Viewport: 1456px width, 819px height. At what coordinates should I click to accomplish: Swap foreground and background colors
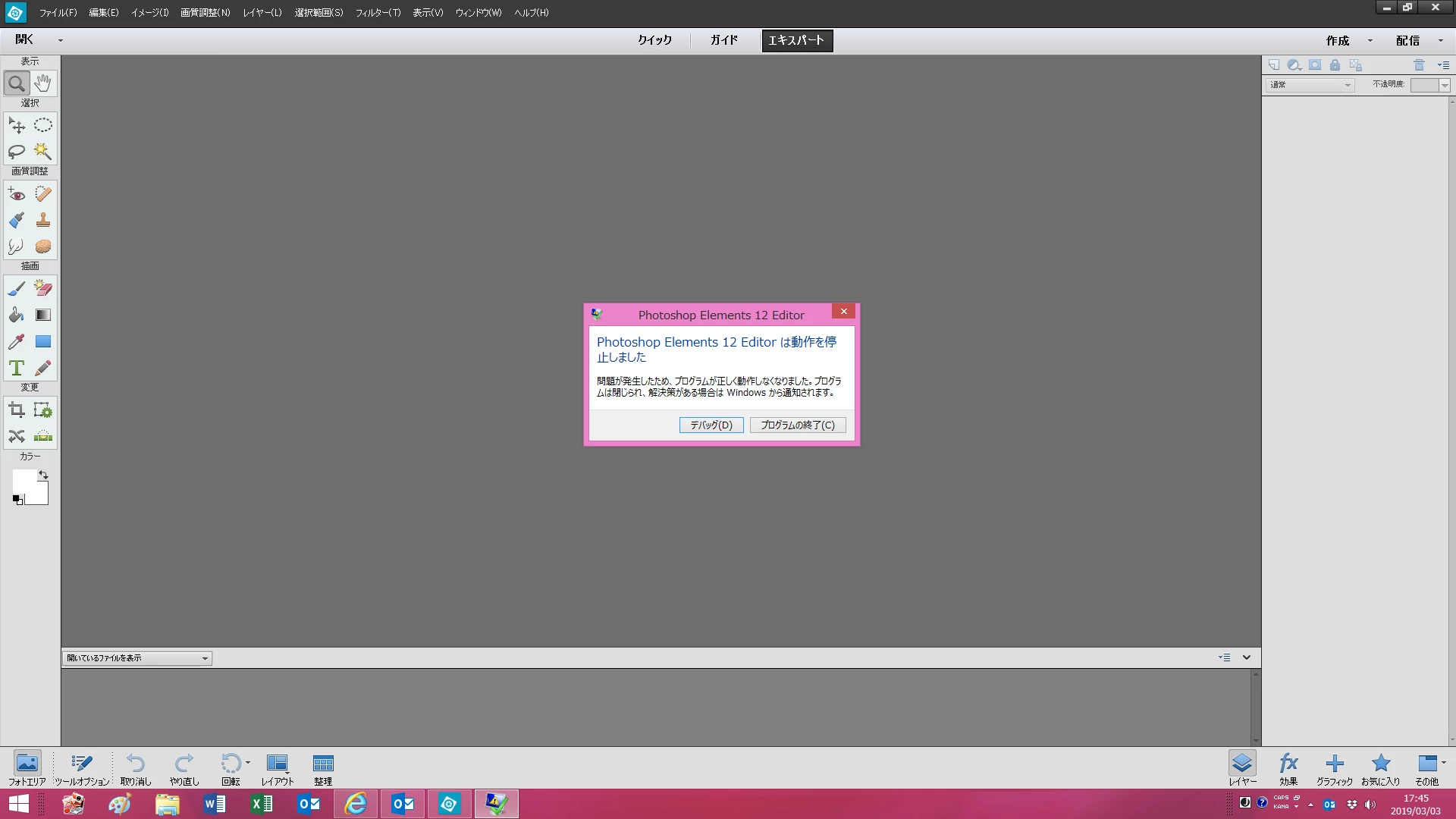point(44,475)
